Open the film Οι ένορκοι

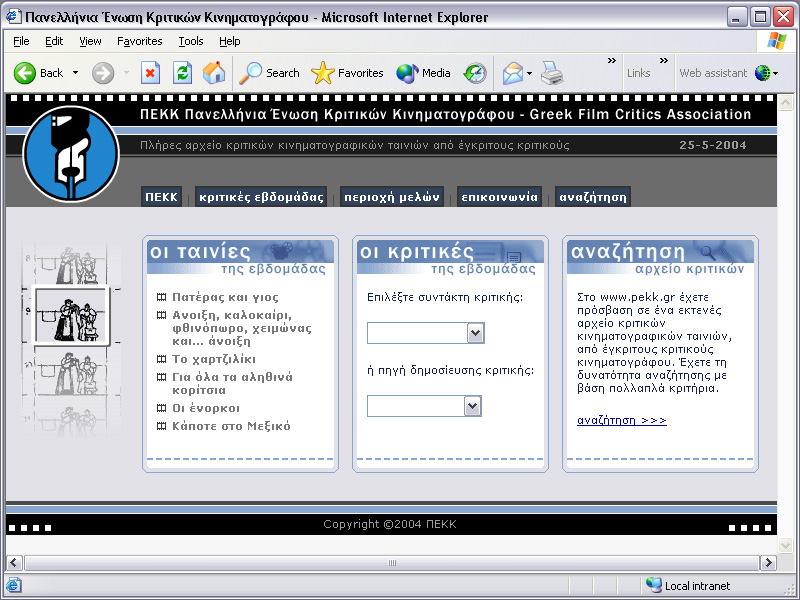pos(206,408)
